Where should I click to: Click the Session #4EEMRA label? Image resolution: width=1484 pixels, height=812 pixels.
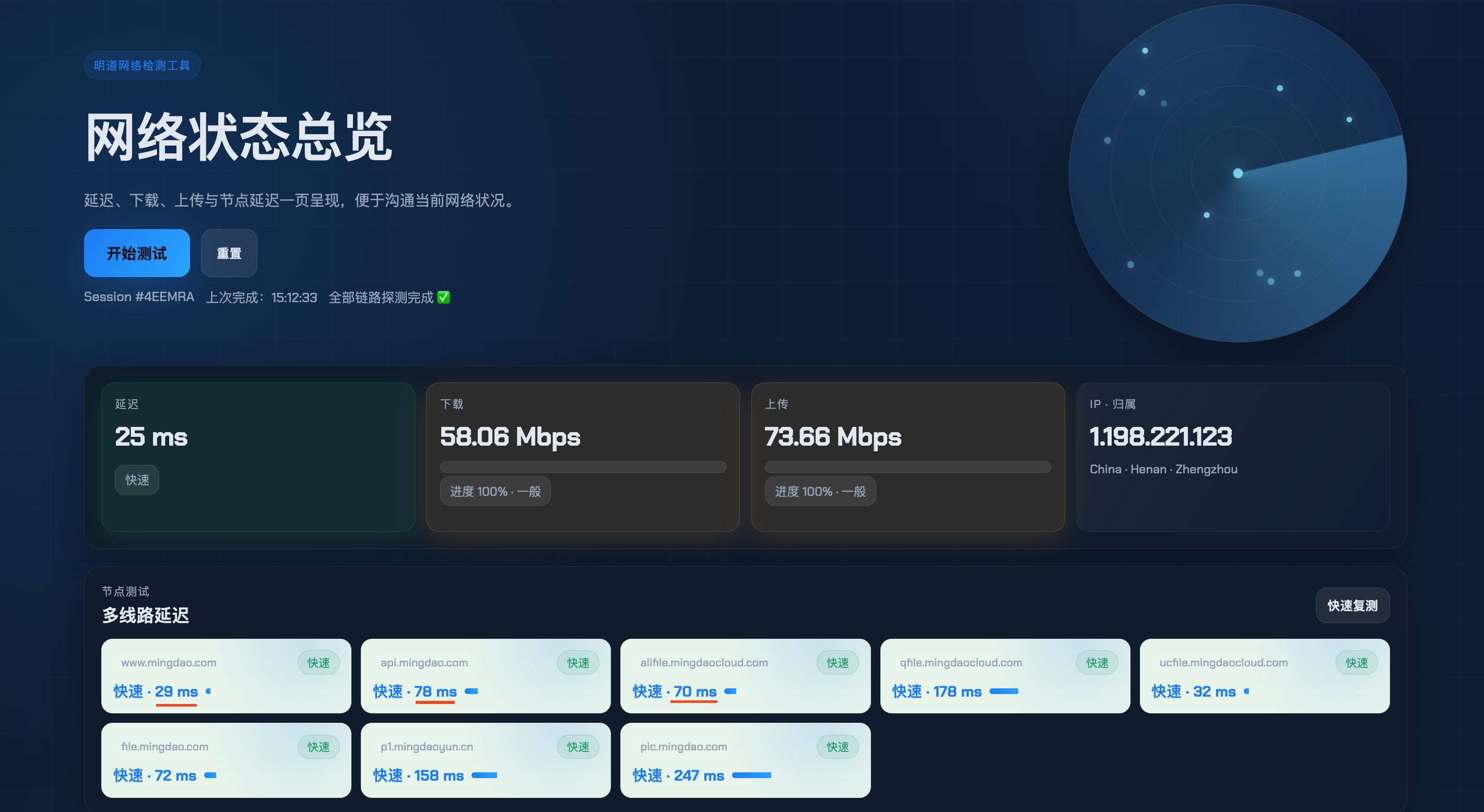pyautogui.click(x=139, y=297)
